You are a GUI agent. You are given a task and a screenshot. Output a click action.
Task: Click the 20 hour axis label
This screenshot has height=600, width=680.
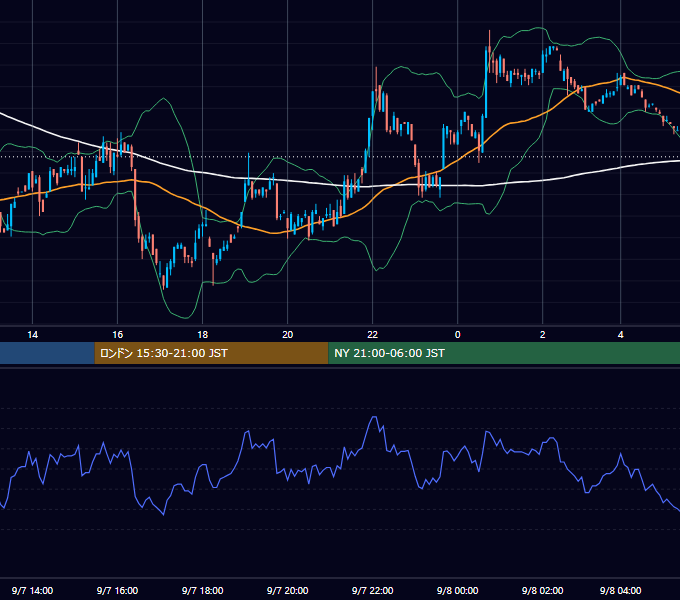(x=288, y=335)
